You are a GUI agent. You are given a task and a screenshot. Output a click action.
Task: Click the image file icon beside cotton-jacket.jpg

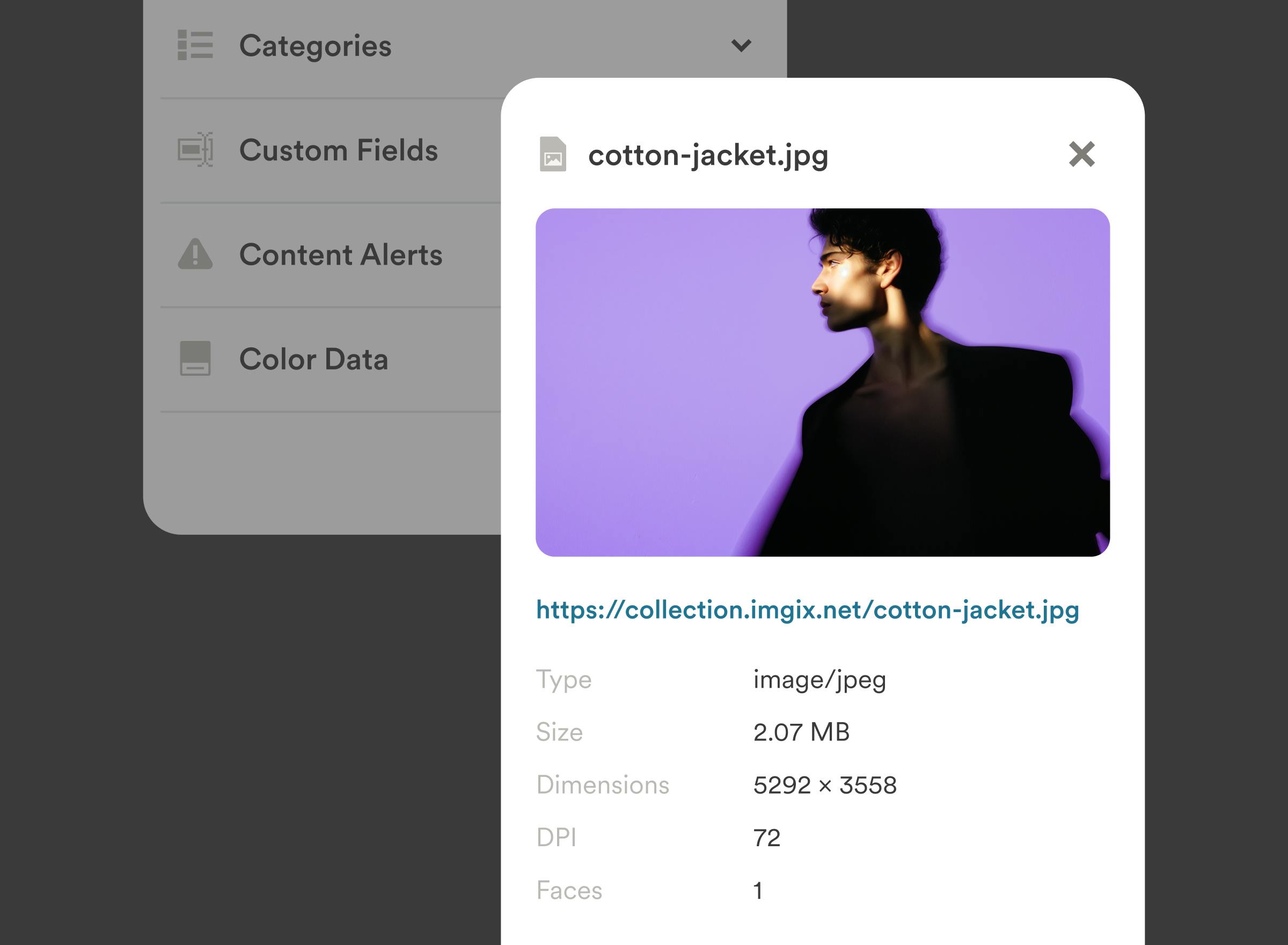click(x=553, y=155)
